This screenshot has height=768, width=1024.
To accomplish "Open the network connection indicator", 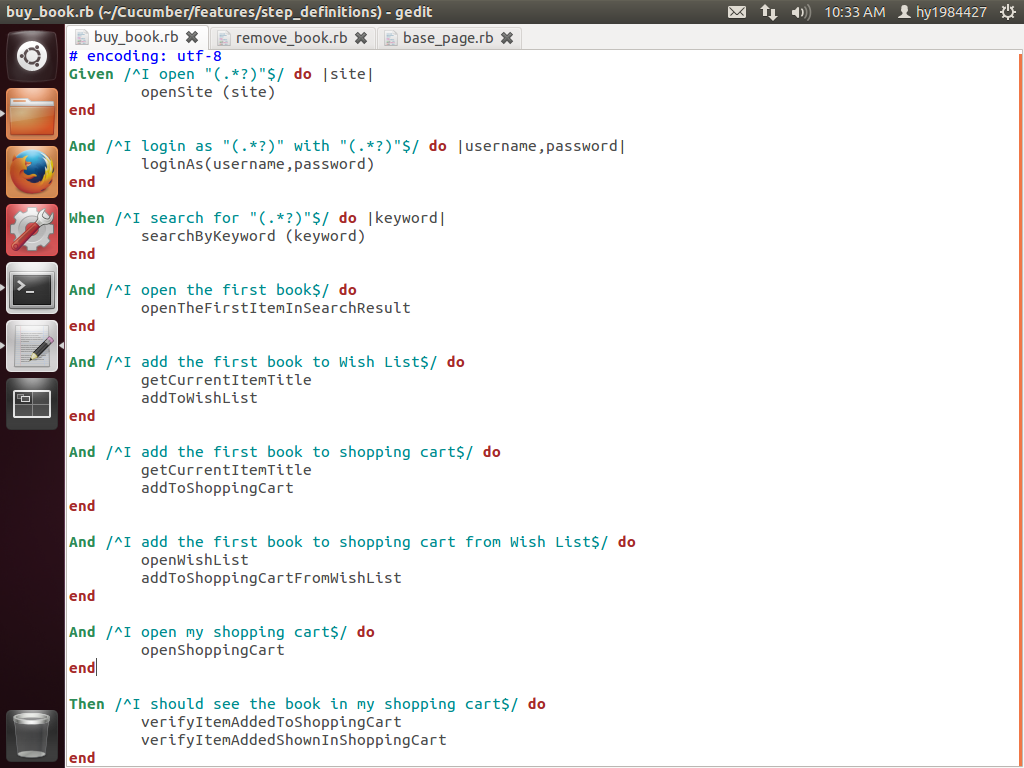I will pos(769,12).
